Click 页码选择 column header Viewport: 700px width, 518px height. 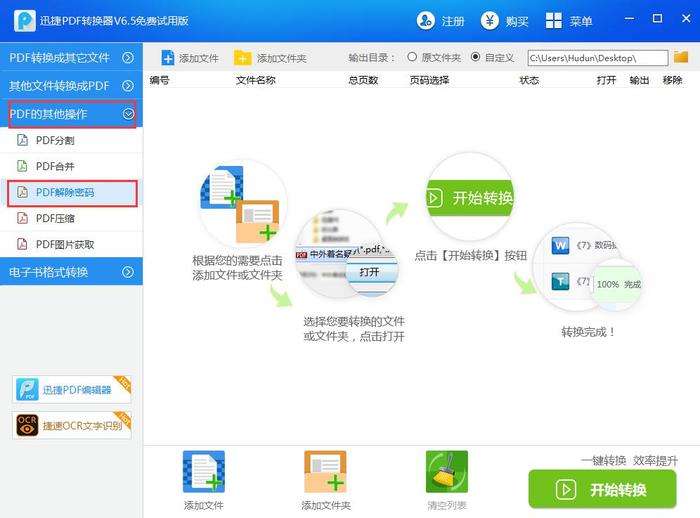pyautogui.click(x=429, y=80)
